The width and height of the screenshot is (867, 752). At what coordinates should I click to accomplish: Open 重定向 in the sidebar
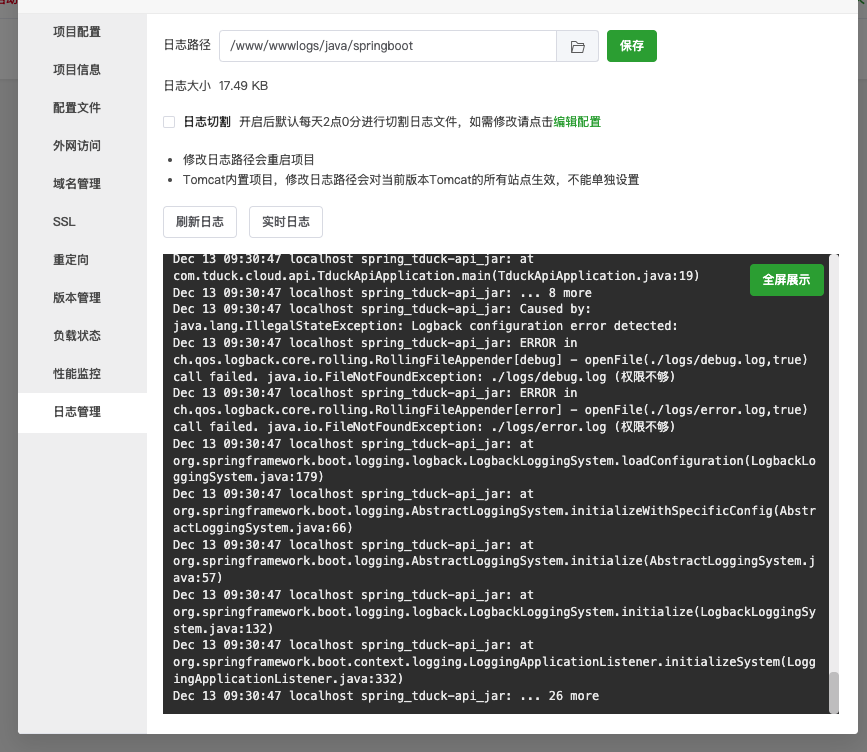pos(71,260)
